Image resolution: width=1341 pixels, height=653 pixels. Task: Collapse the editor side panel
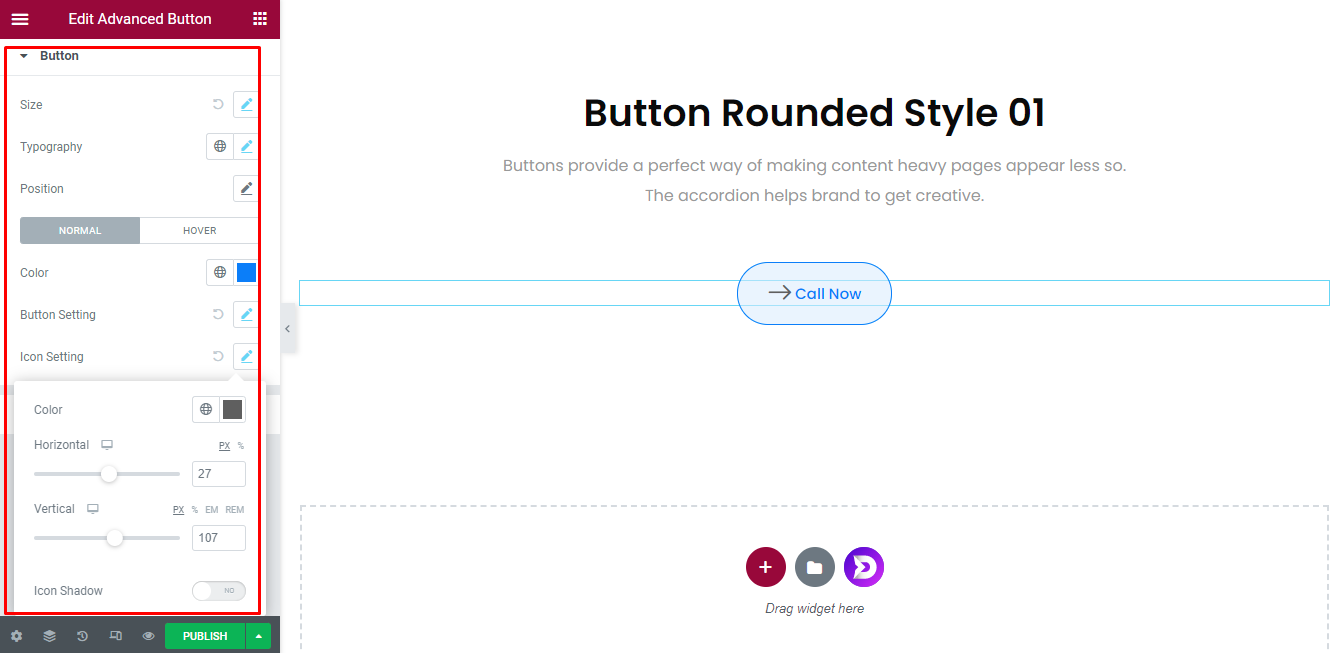[x=288, y=329]
